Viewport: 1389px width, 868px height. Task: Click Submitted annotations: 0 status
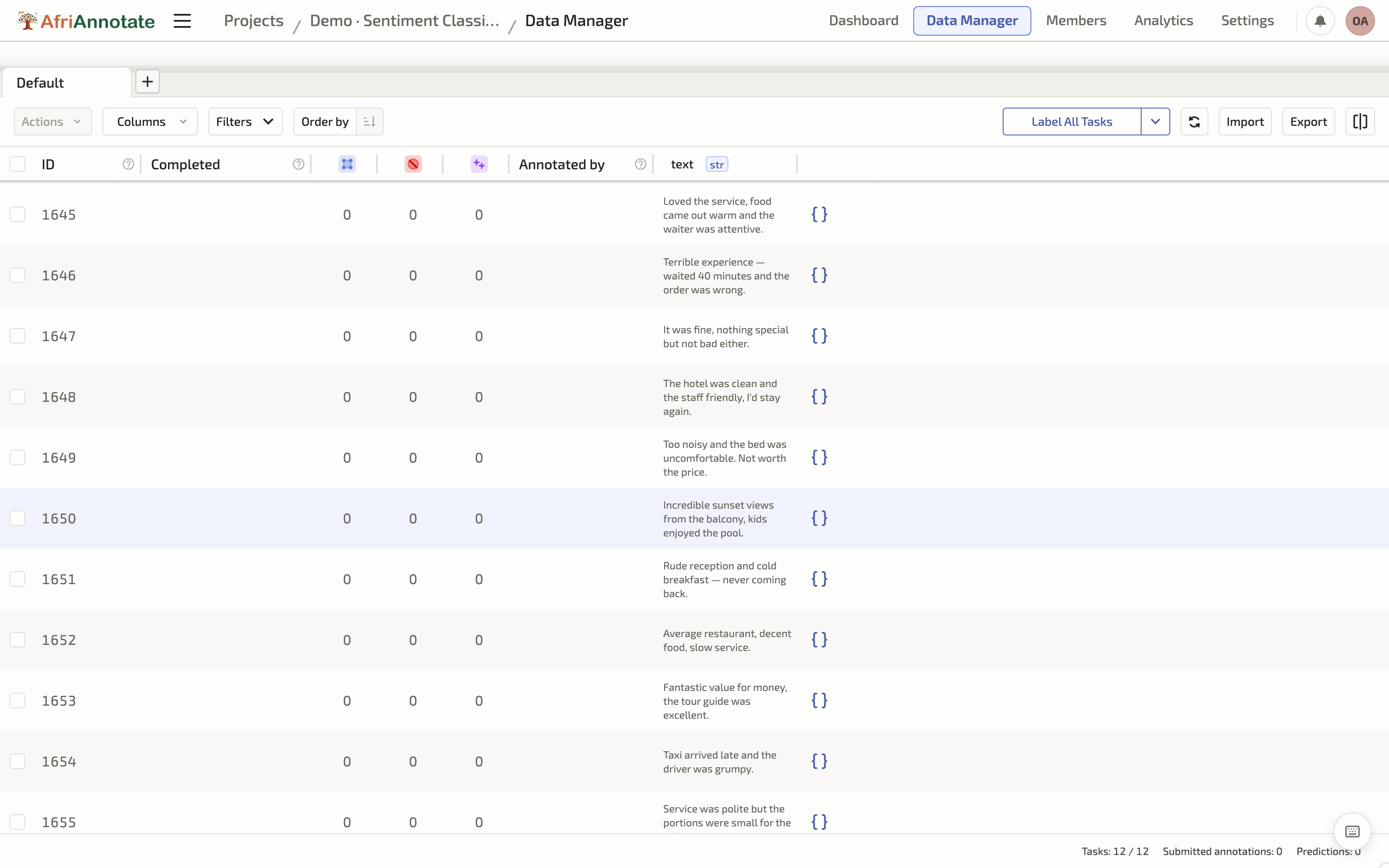[x=1222, y=852]
